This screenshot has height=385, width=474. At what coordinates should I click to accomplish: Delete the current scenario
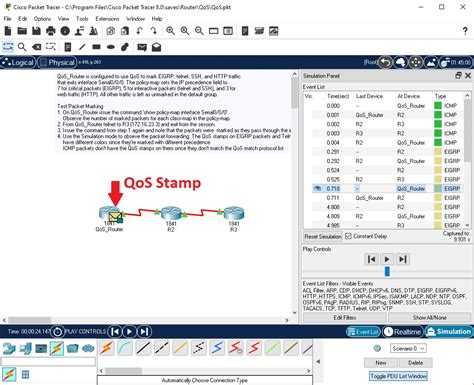(416, 363)
